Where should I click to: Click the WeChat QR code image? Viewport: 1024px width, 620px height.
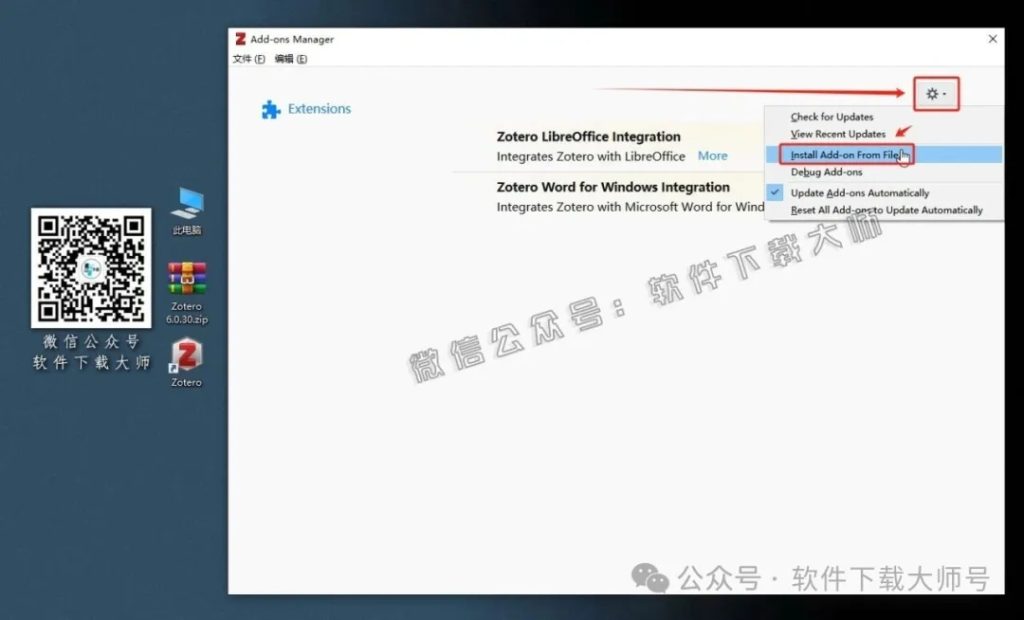click(x=90, y=271)
